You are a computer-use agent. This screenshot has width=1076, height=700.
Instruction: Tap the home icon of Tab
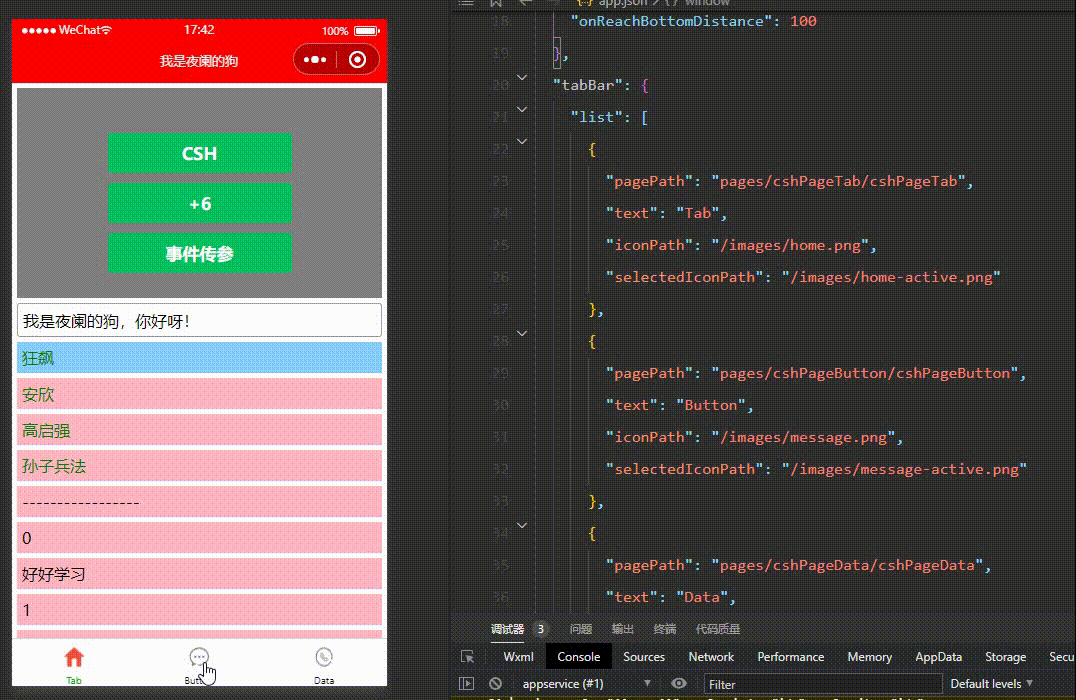(74, 657)
